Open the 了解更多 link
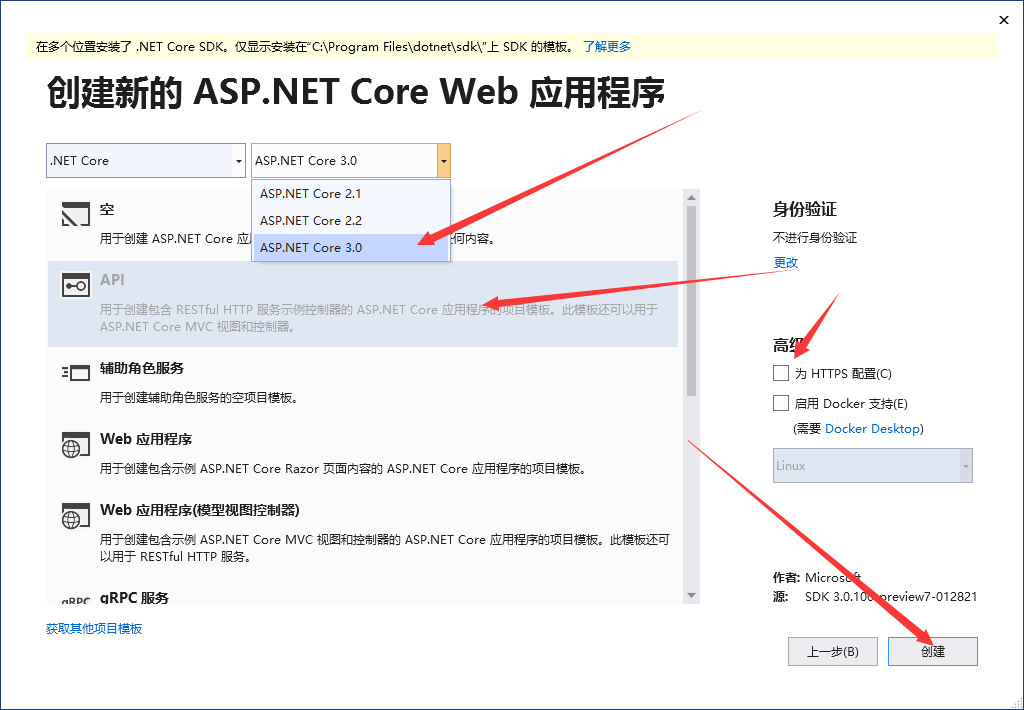The width and height of the screenshot is (1024, 710). [x=607, y=46]
